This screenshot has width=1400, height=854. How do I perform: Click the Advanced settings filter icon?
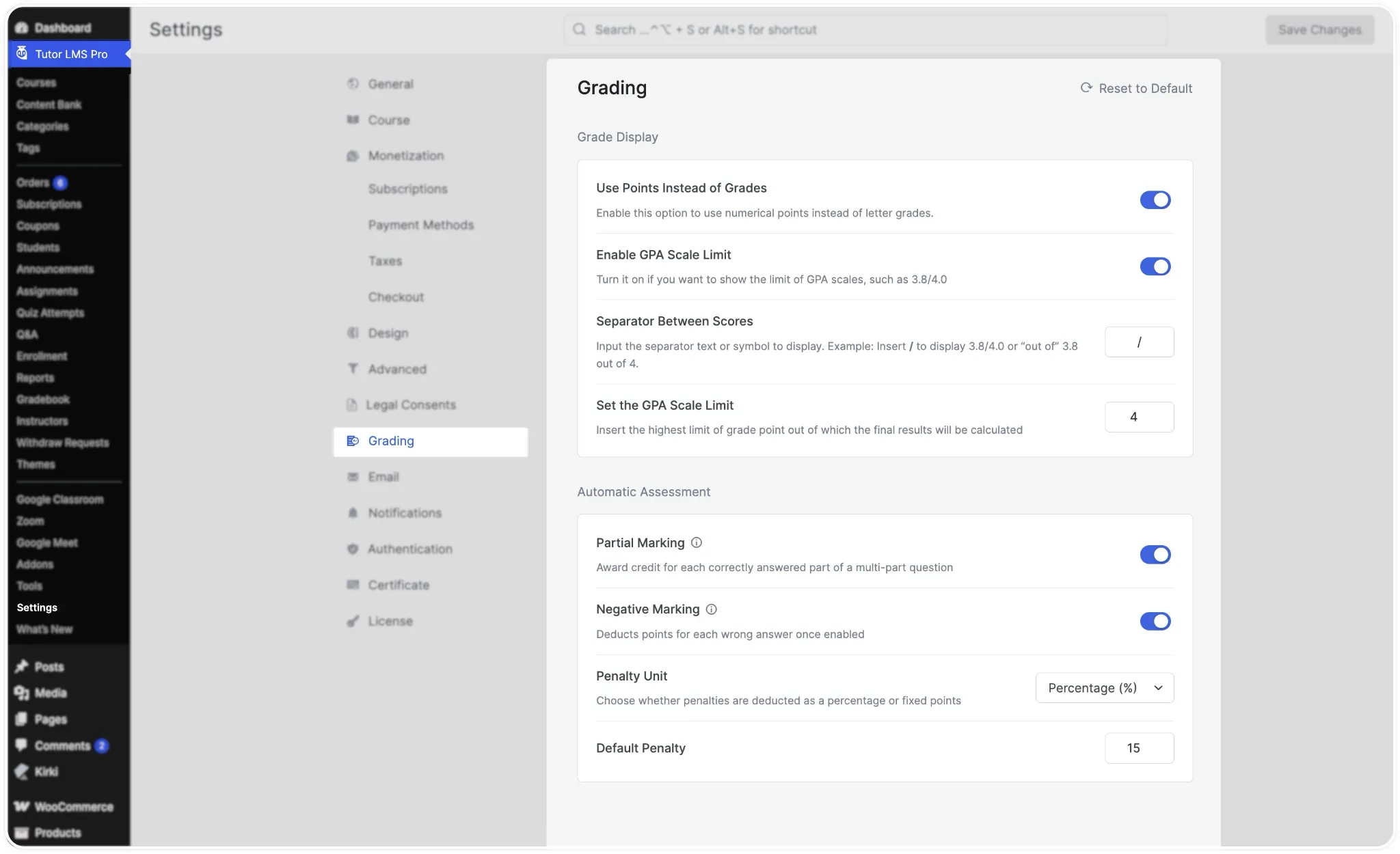(x=353, y=369)
